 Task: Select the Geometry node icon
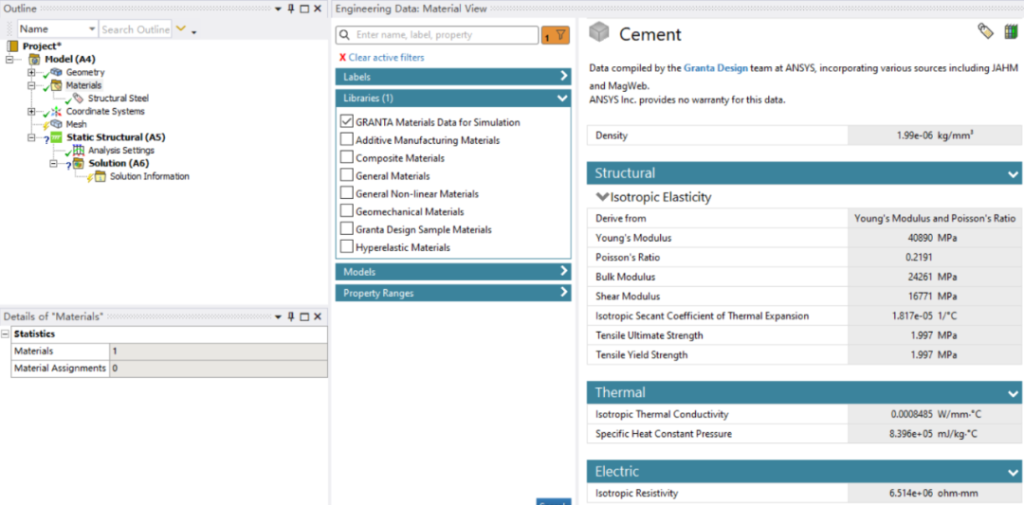[x=57, y=73]
